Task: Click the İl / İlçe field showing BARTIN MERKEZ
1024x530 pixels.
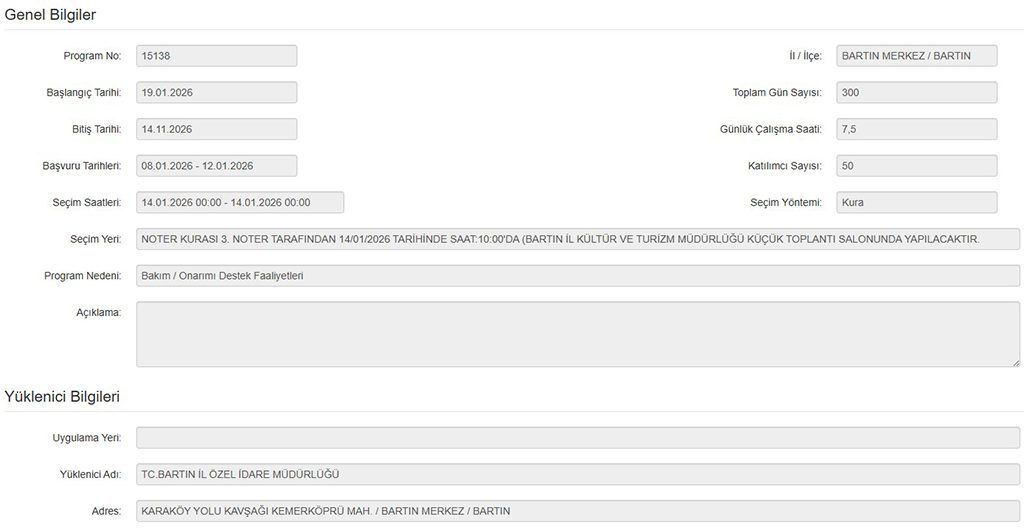Action: [916, 56]
